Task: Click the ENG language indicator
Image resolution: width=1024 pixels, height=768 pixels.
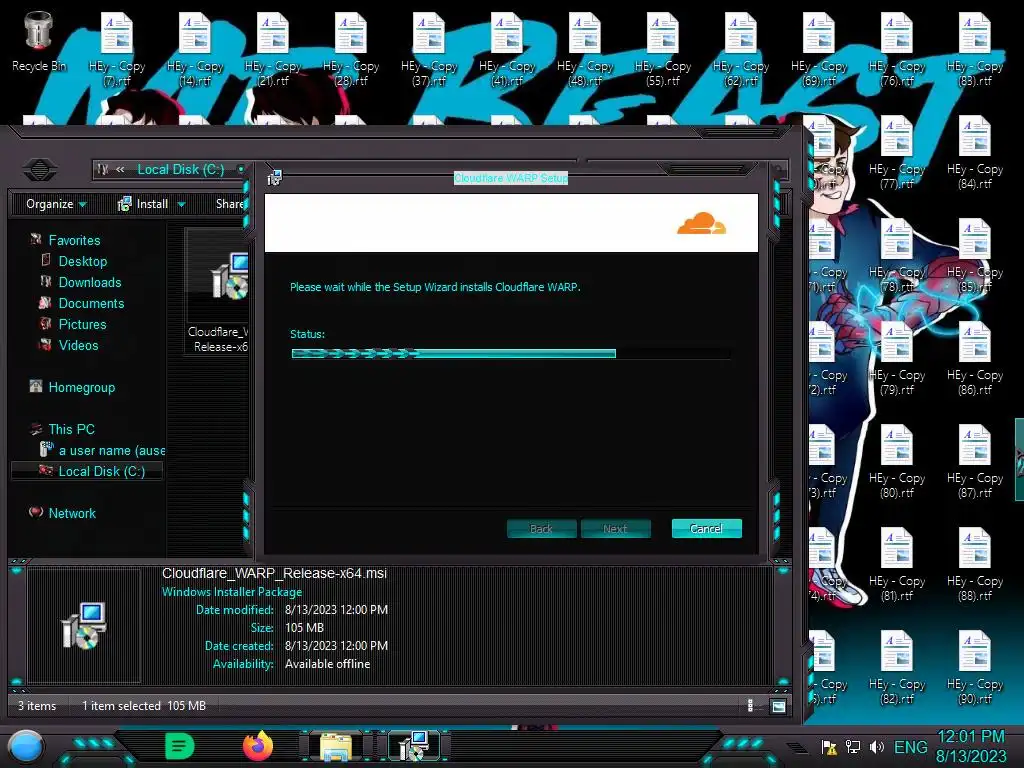Action: [x=910, y=746]
